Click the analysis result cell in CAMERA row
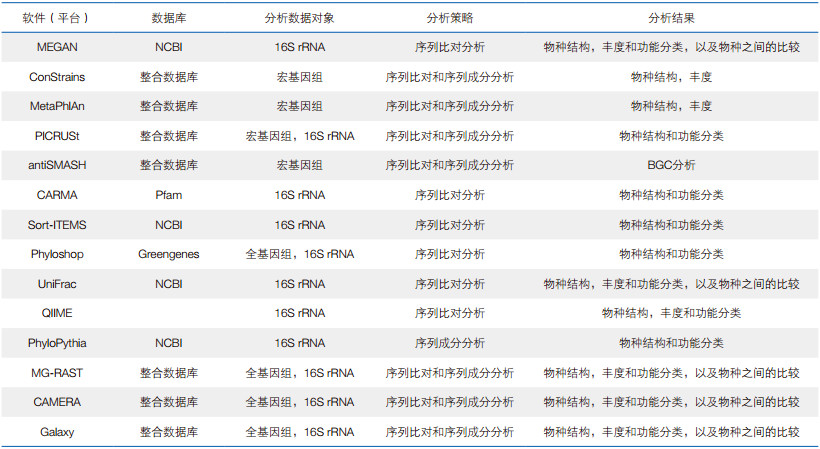The image size is (820, 449). coord(671,402)
